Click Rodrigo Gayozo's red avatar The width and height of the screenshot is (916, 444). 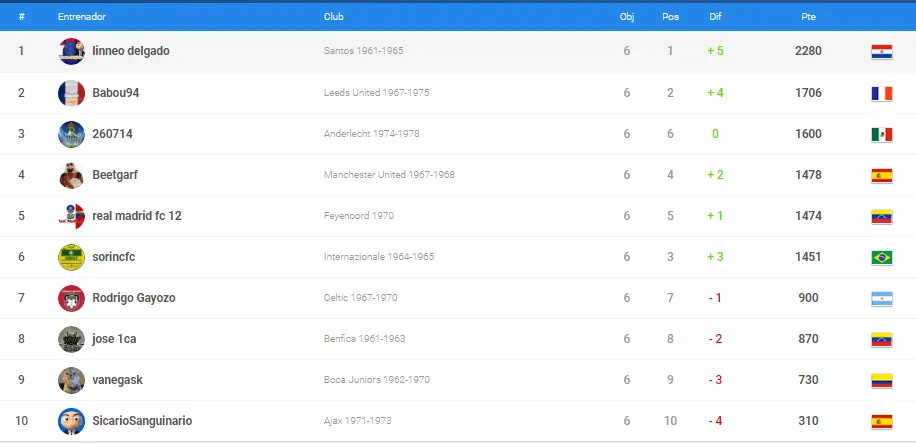(x=71, y=298)
